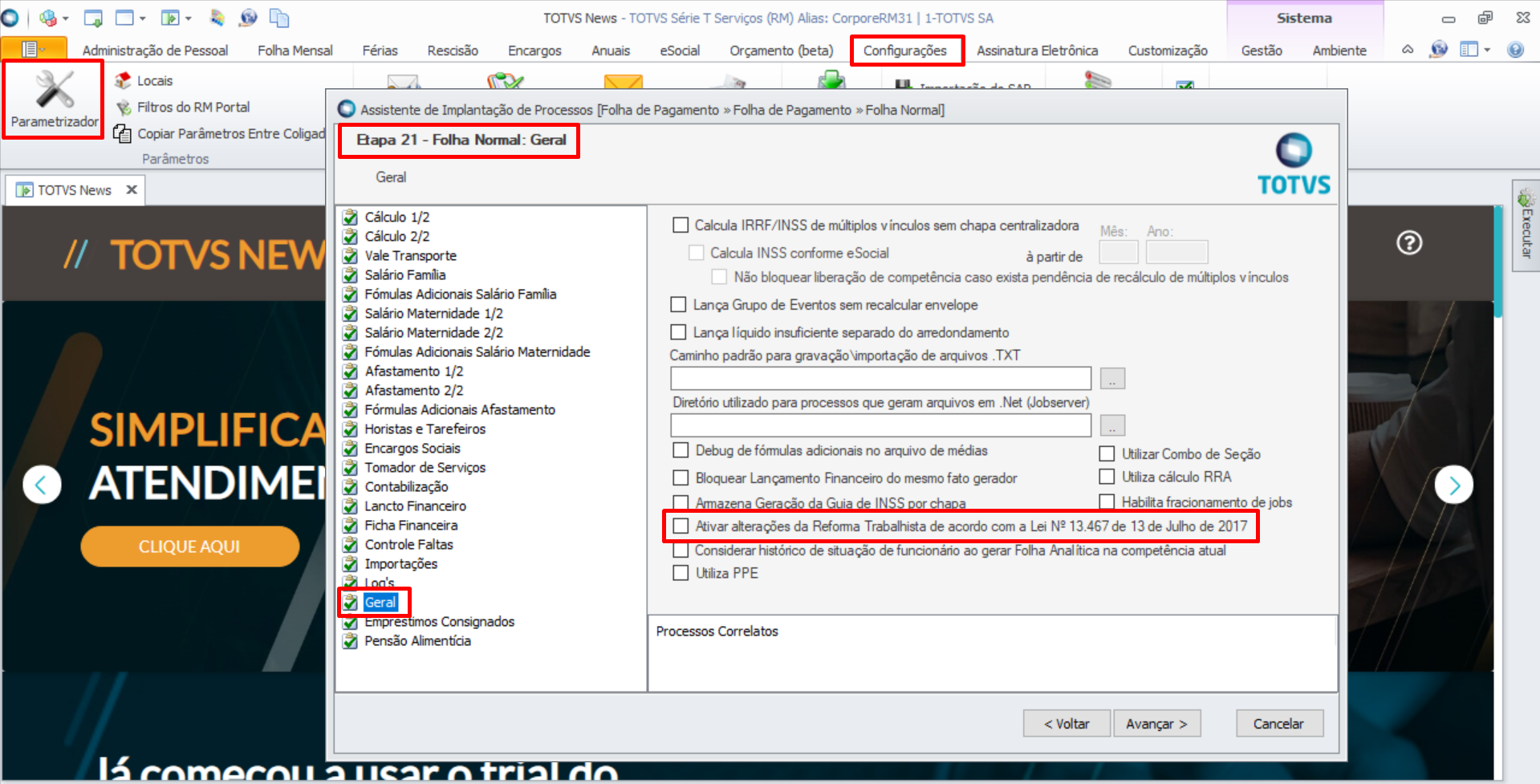Open the orange application menu button
This screenshot has width=1540, height=784.
(34, 50)
